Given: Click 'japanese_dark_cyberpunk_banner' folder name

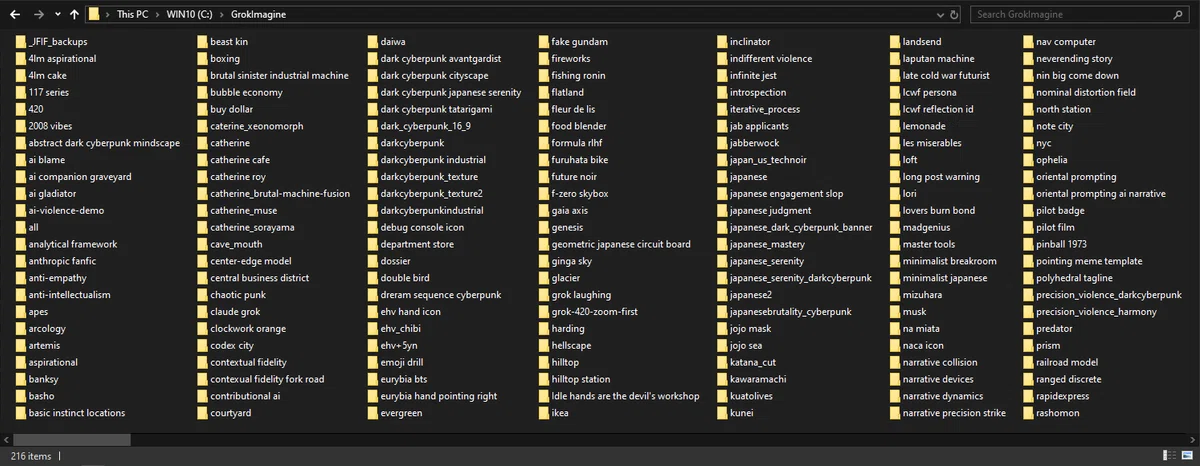Looking at the screenshot, I should (801, 227).
